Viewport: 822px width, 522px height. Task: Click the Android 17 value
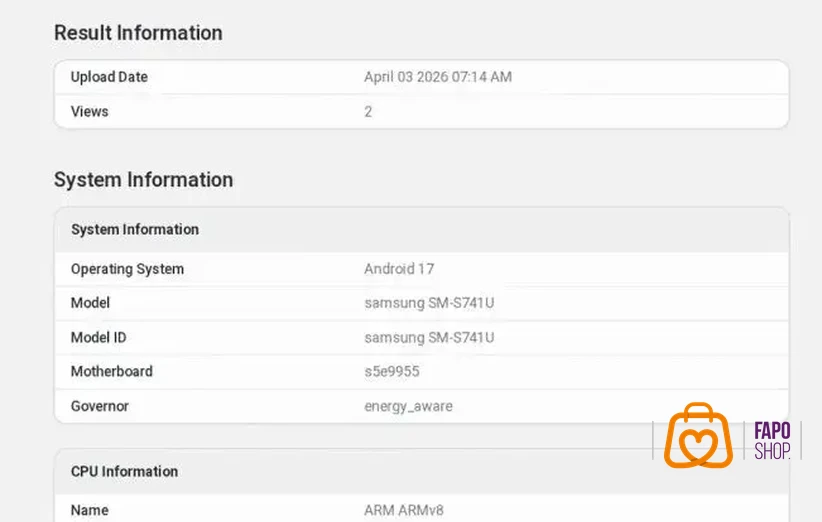tap(399, 269)
